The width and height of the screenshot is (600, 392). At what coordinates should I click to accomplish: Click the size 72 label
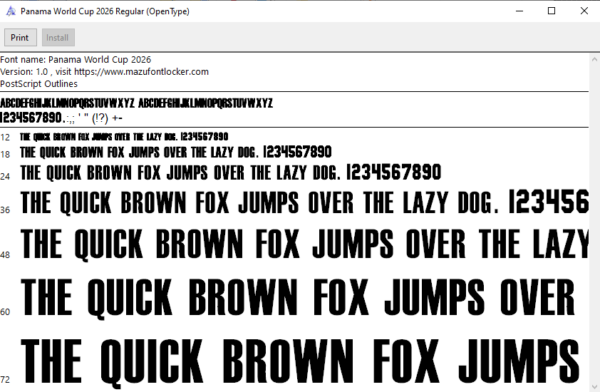pyautogui.click(x=5, y=379)
